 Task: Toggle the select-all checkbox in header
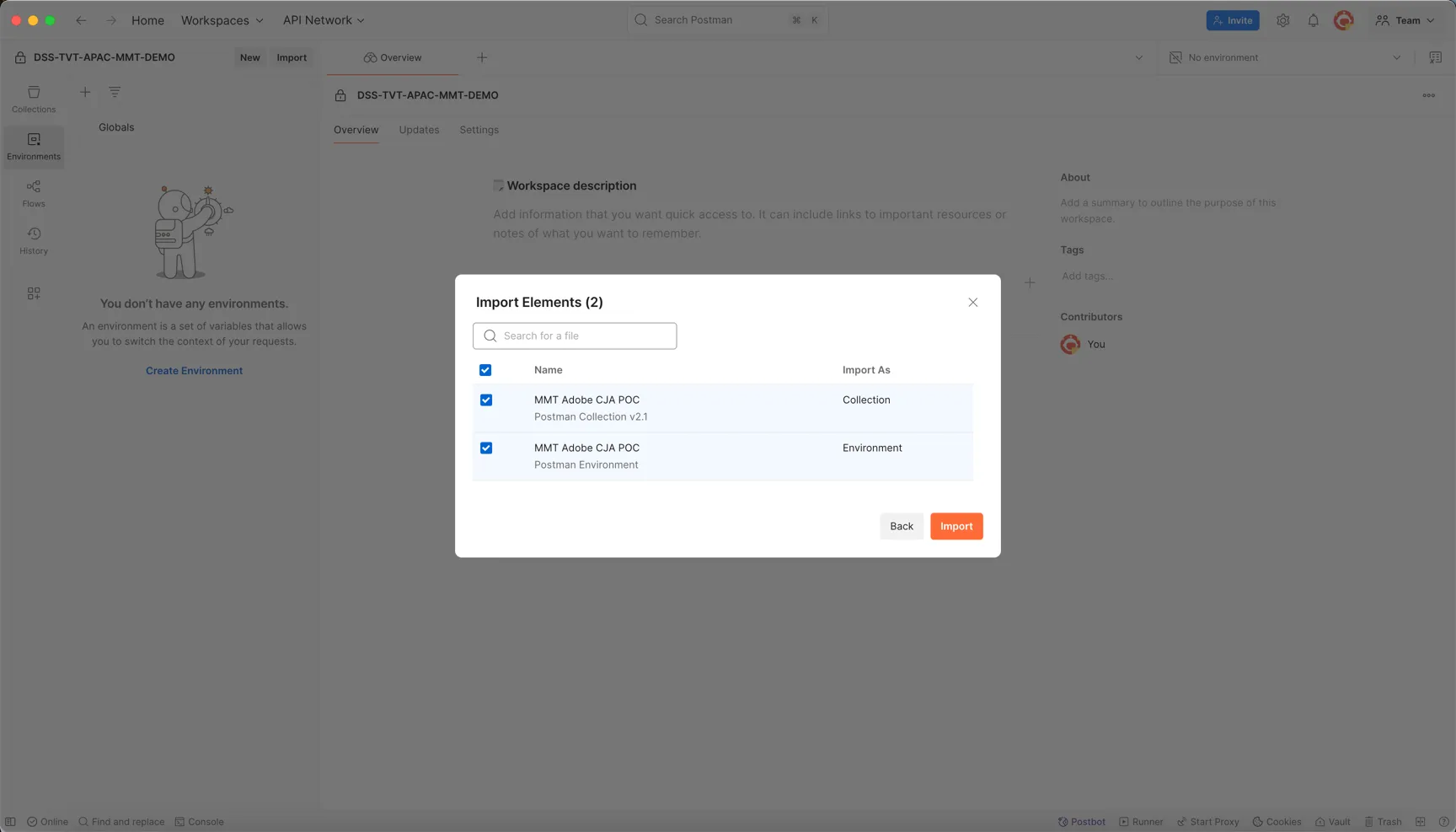(485, 370)
